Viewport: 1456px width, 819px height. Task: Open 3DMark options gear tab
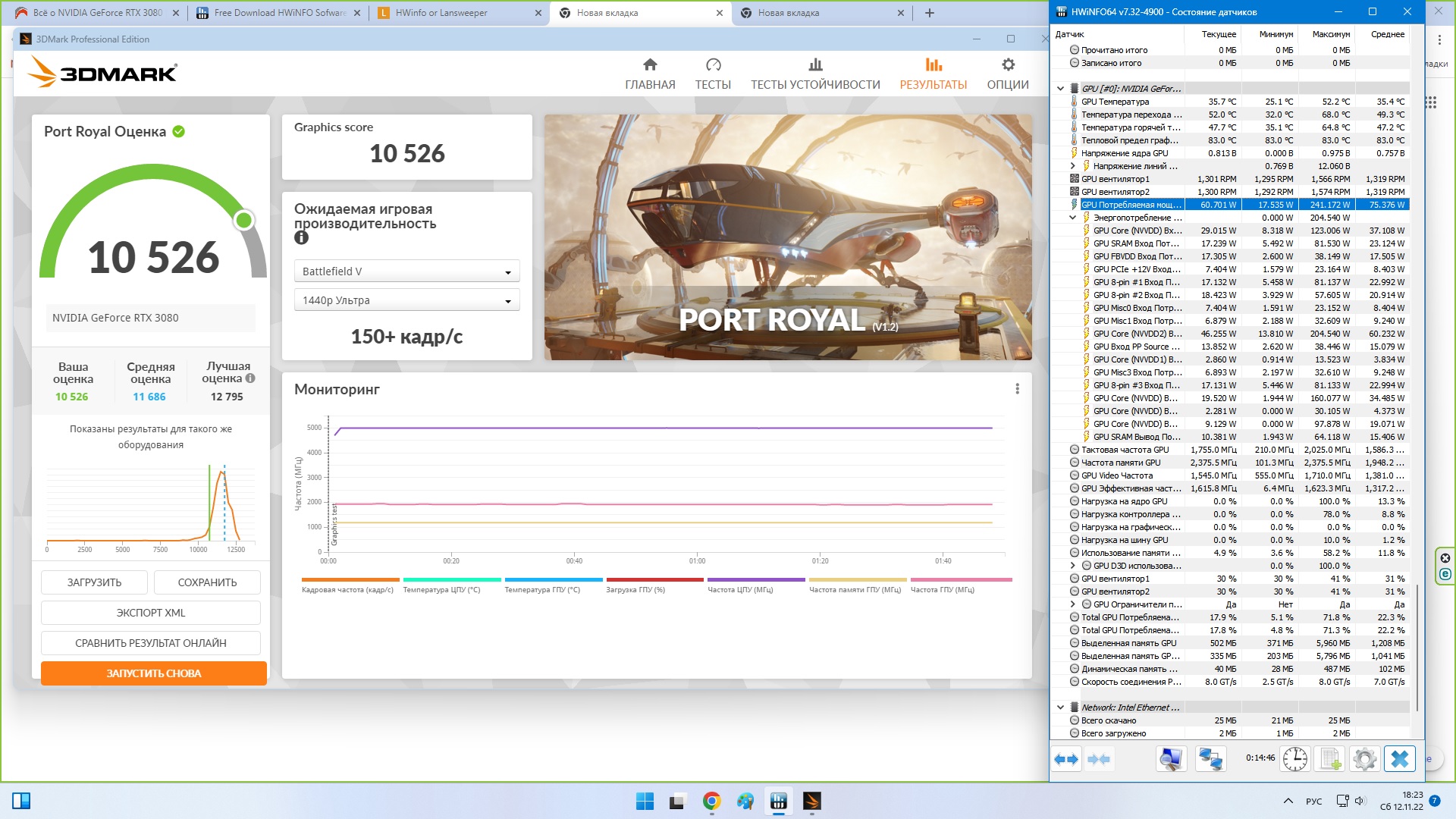coord(1007,74)
